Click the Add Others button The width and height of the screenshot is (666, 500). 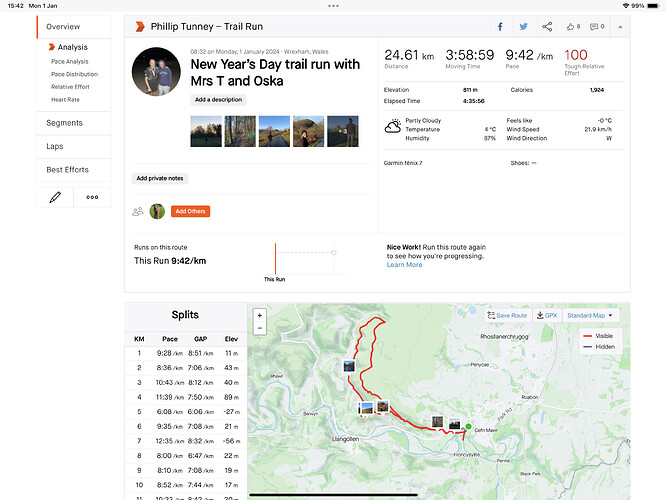click(x=190, y=211)
